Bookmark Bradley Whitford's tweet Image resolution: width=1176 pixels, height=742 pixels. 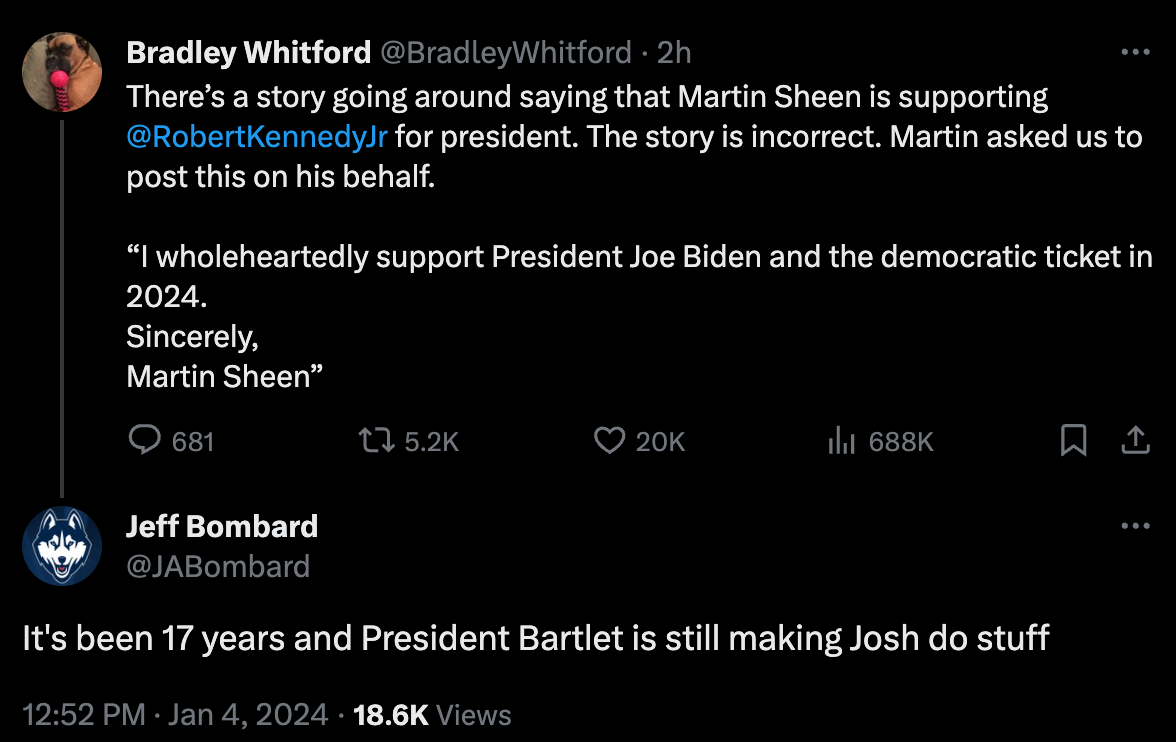tap(1073, 441)
